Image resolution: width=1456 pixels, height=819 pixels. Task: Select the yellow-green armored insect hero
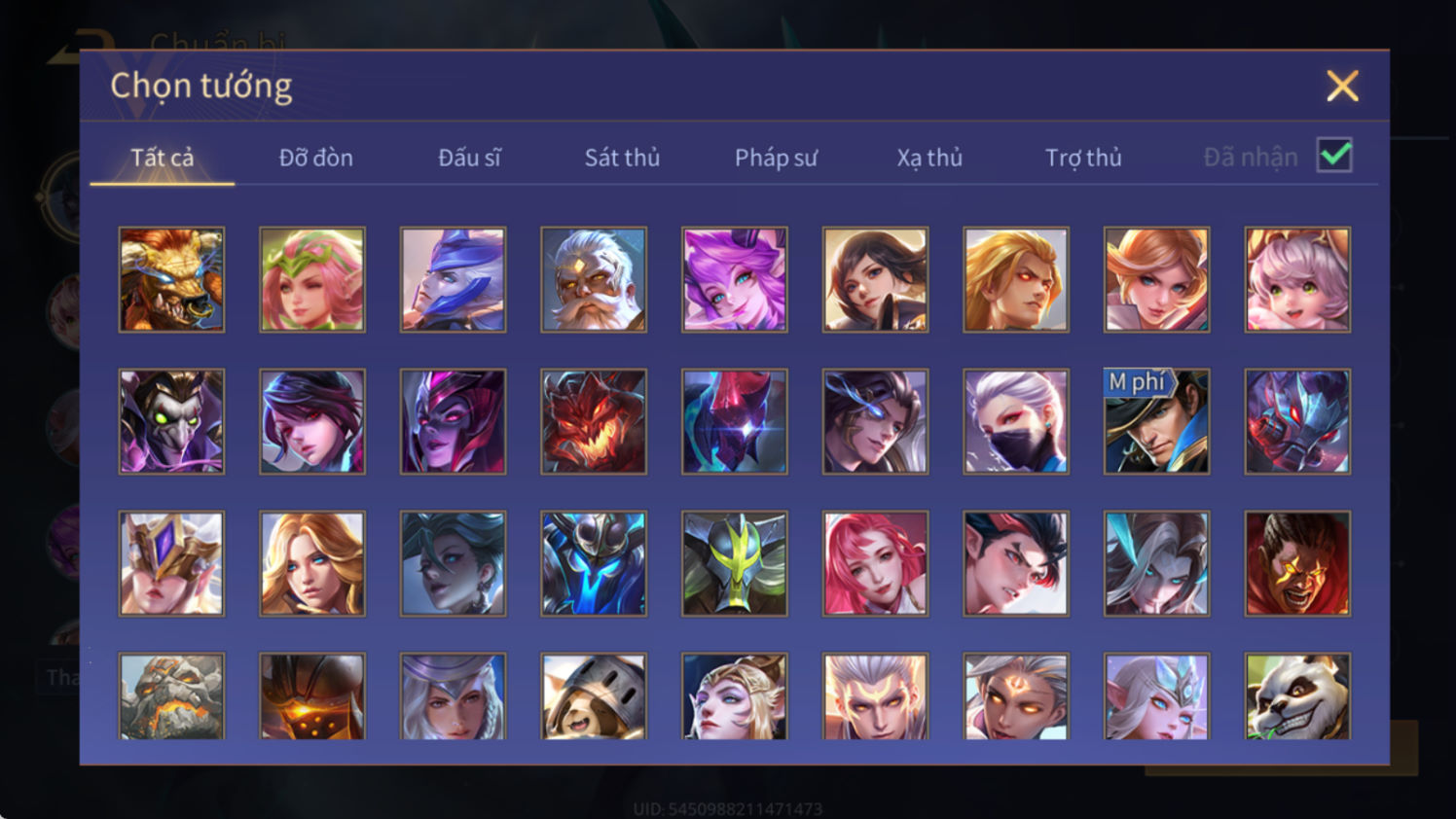tap(735, 564)
